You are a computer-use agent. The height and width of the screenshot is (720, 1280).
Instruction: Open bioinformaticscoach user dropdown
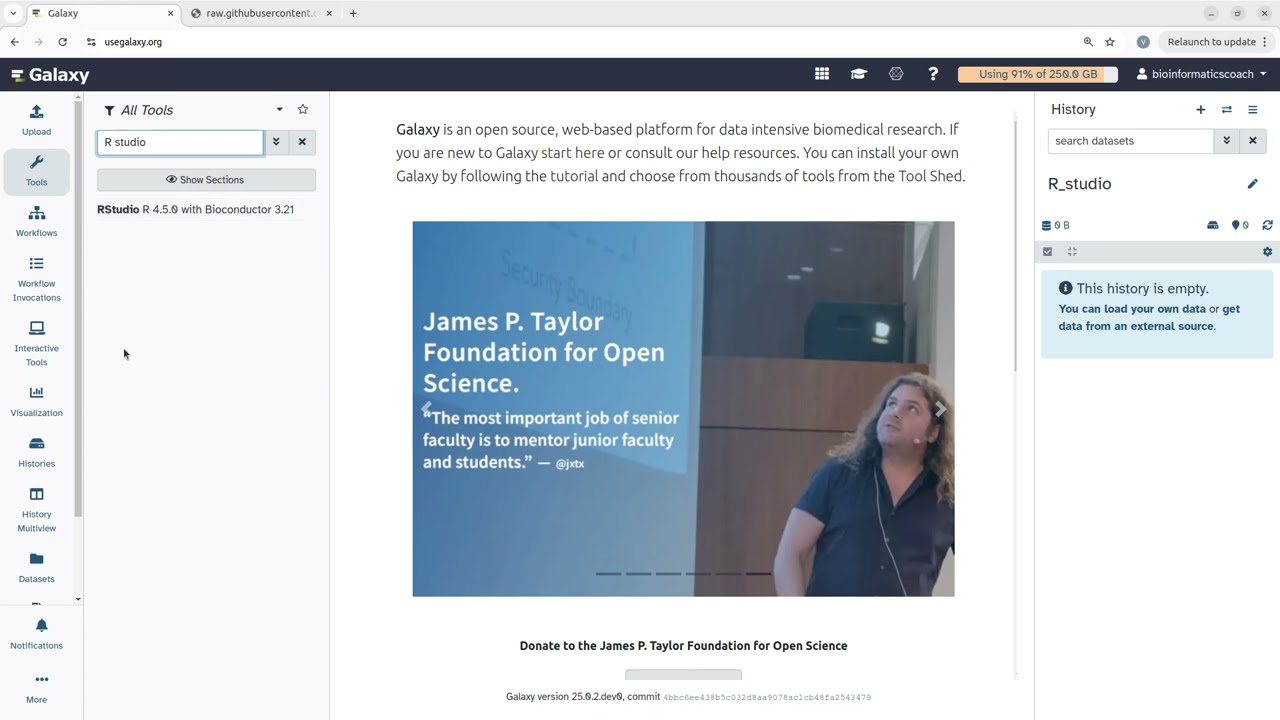(x=1202, y=74)
